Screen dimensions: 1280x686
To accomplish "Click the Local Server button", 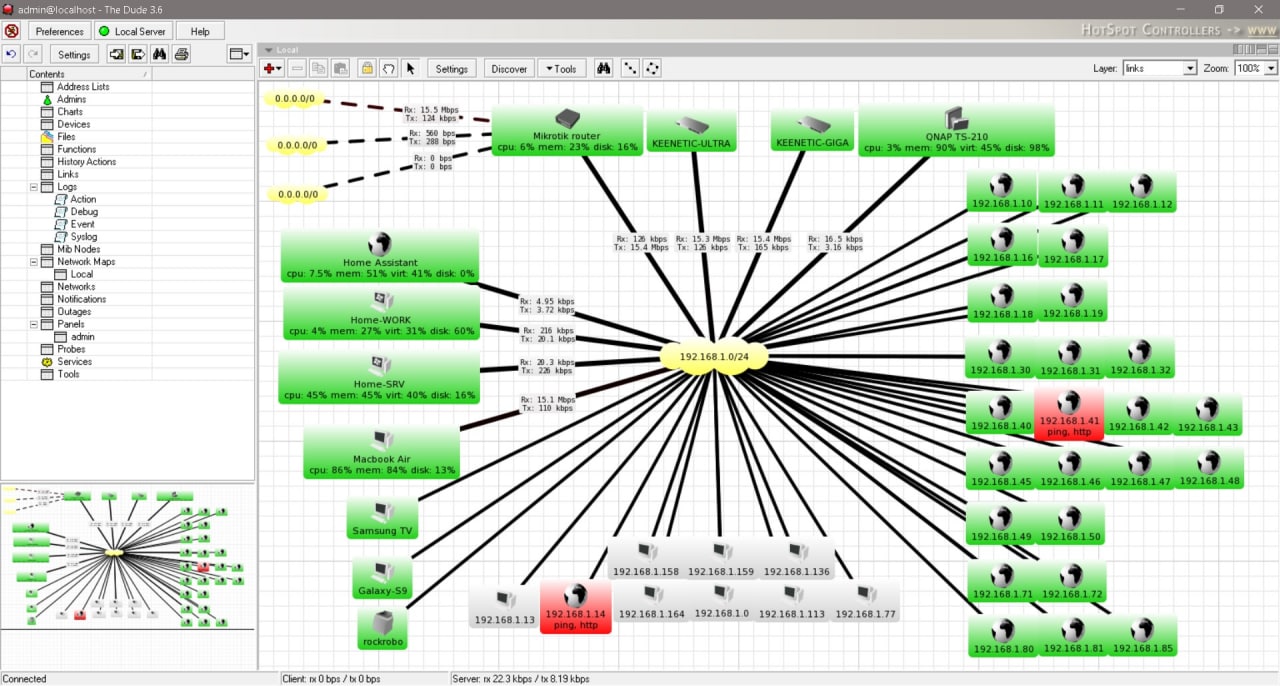I will (x=133, y=31).
